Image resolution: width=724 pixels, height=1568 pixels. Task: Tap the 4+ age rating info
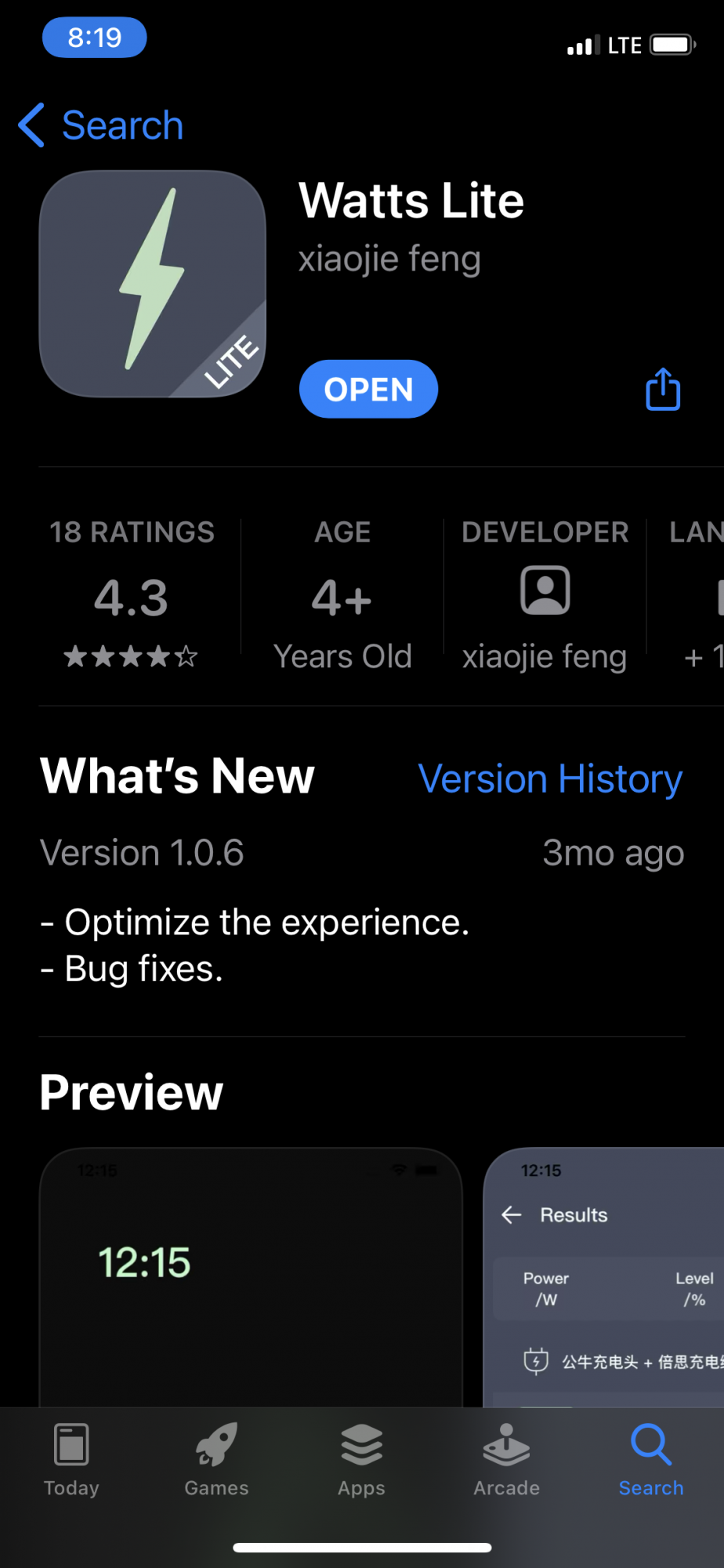point(342,599)
